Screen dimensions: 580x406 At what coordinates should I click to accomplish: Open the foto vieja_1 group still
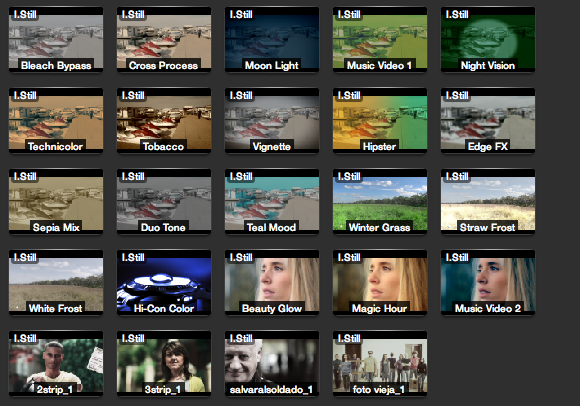click(x=380, y=363)
